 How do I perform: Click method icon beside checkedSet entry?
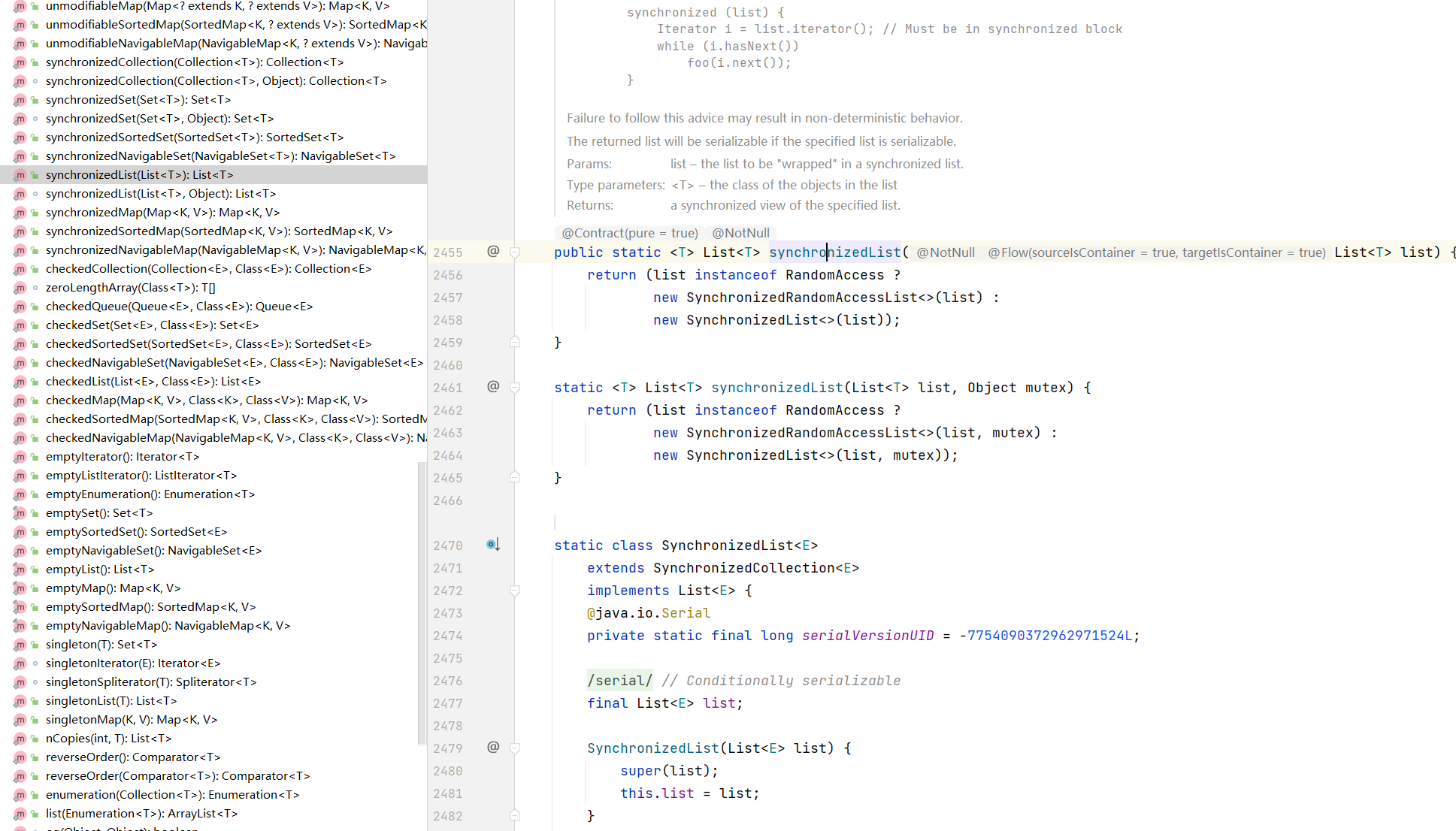click(20, 325)
